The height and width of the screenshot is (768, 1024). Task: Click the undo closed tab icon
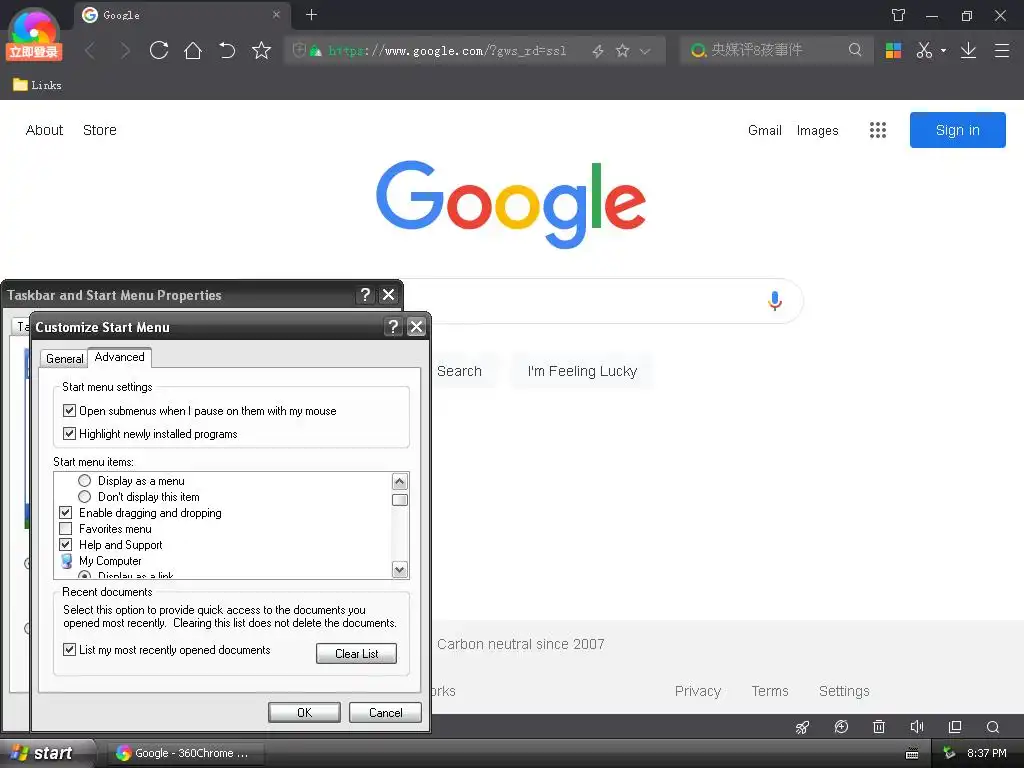(227, 50)
